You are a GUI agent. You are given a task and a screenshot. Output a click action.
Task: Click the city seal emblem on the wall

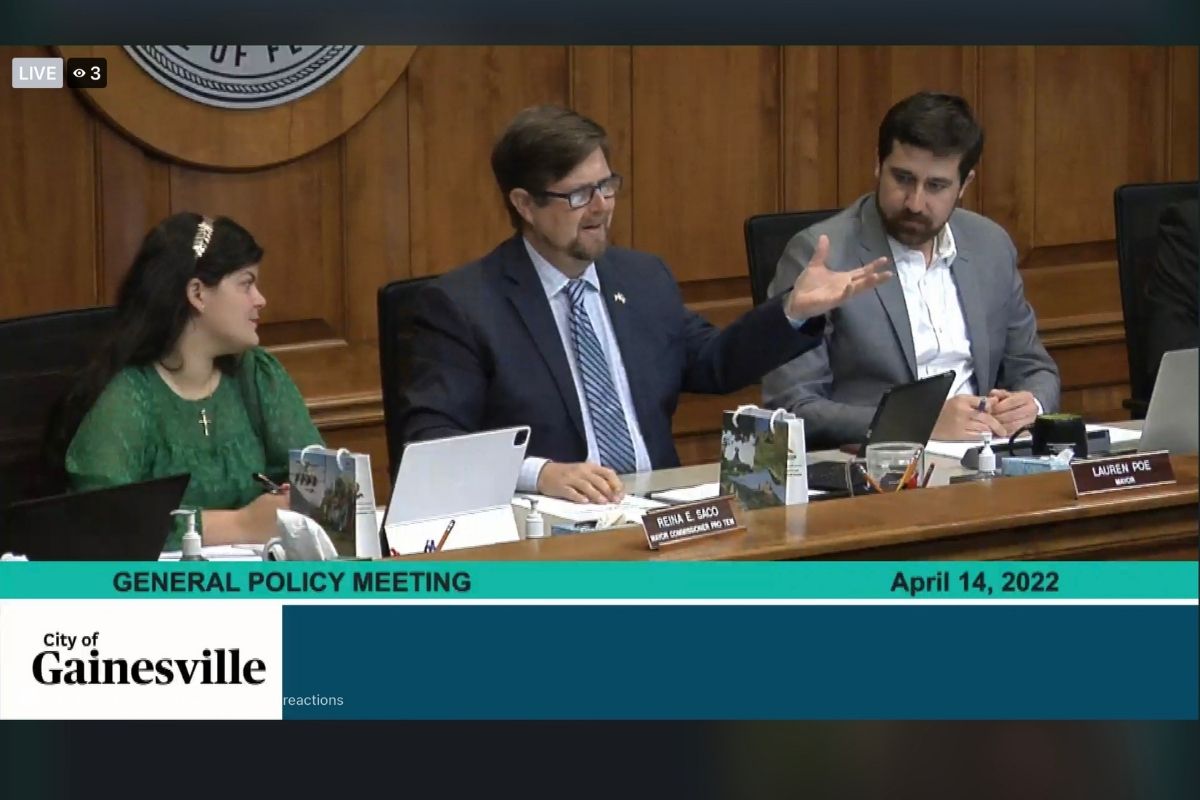click(240, 72)
